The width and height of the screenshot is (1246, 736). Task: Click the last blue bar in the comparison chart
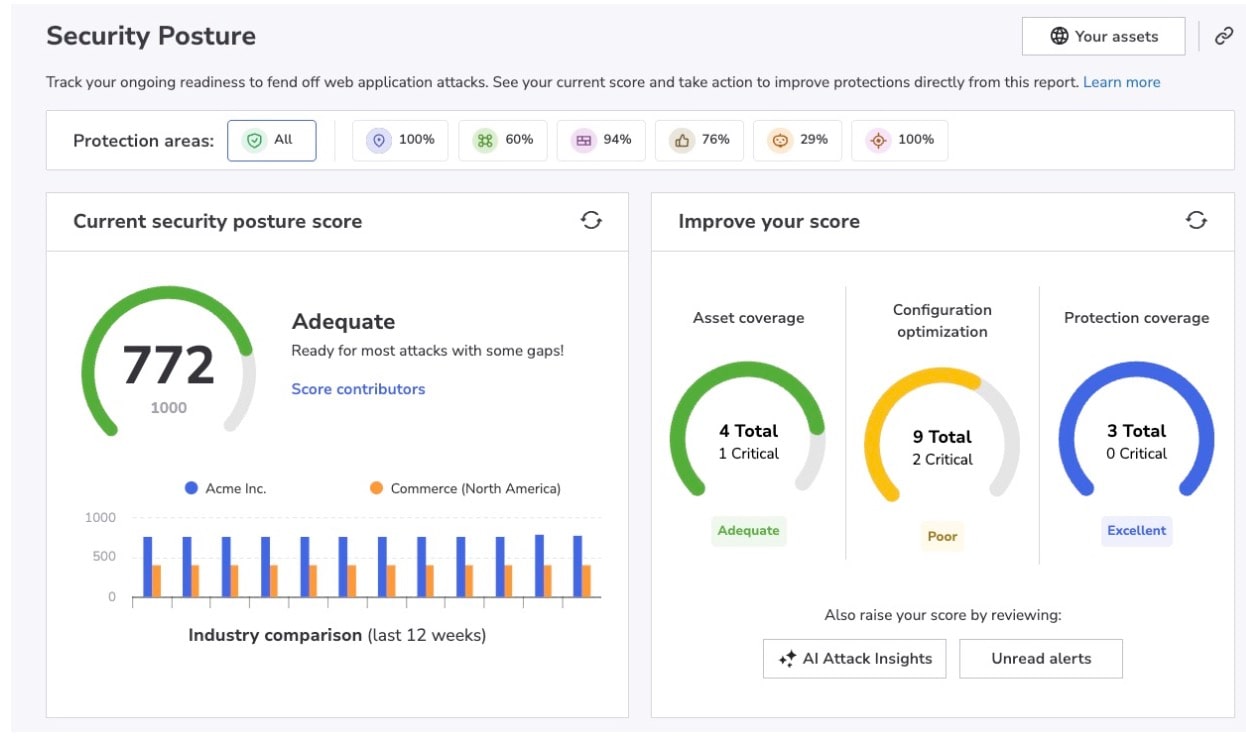point(577,566)
